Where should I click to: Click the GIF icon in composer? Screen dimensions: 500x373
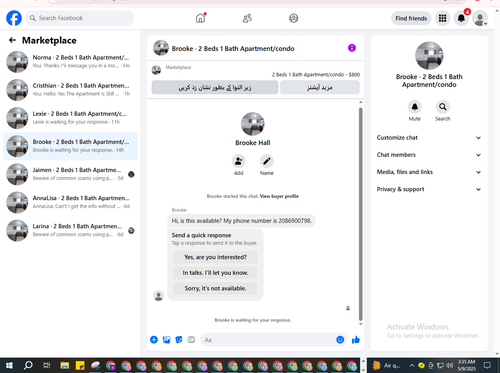pyautogui.click(x=191, y=340)
